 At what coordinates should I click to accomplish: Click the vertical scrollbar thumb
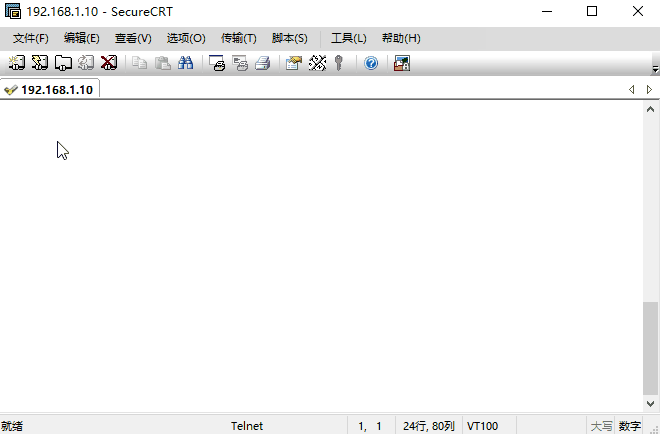point(650,348)
